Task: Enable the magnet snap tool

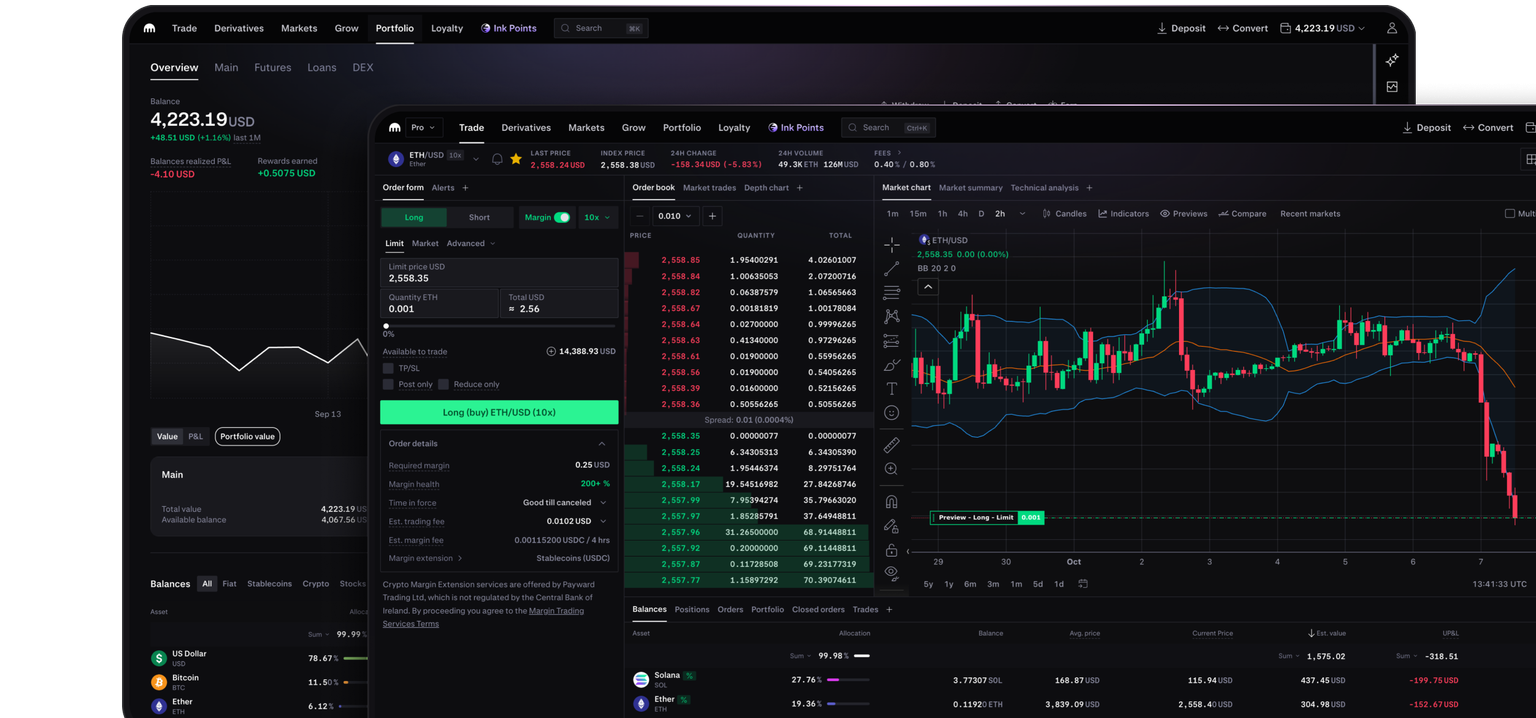Action: click(892, 502)
